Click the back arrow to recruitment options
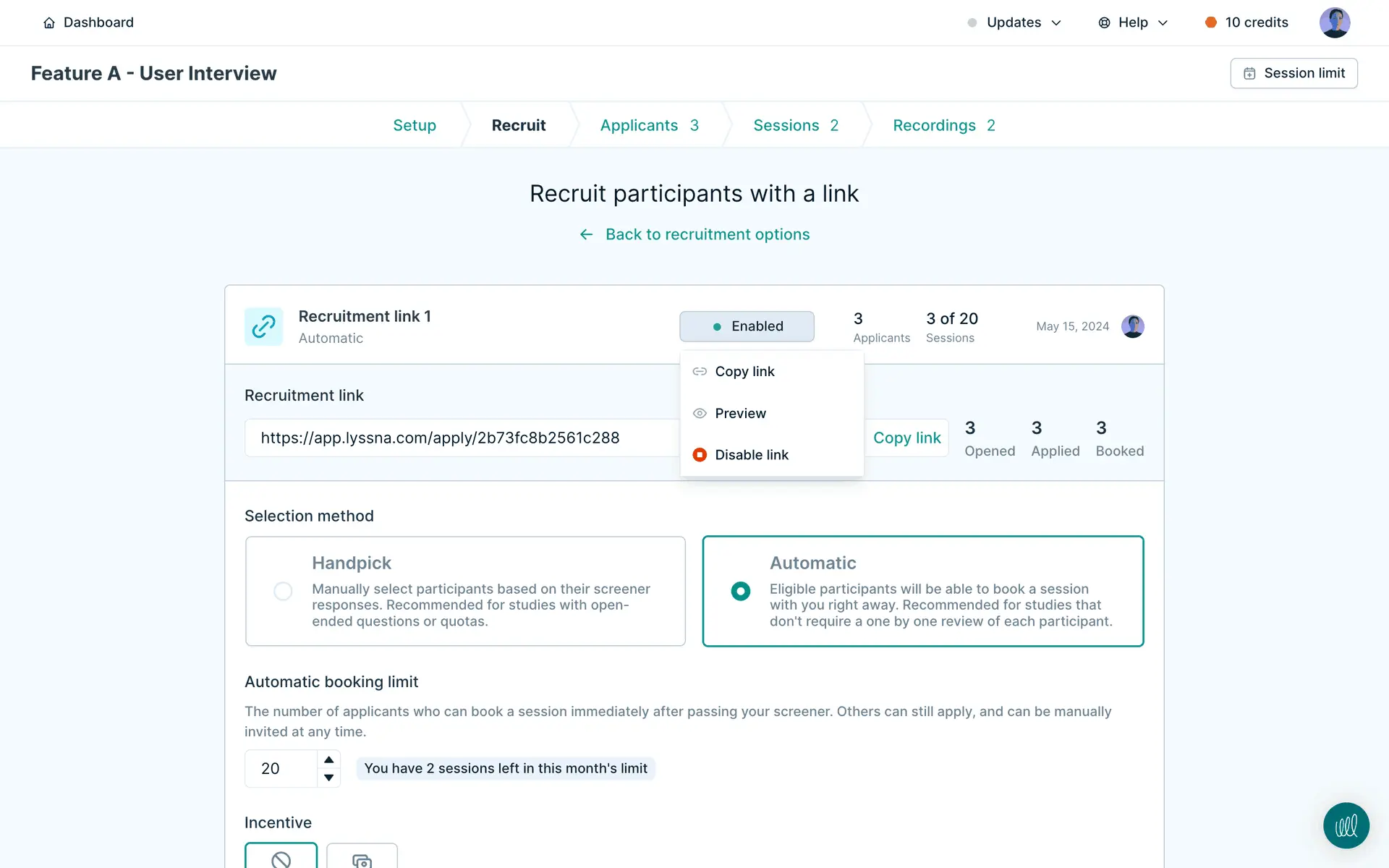The width and height of the screenshot is (1389, 868). point(587,234)
